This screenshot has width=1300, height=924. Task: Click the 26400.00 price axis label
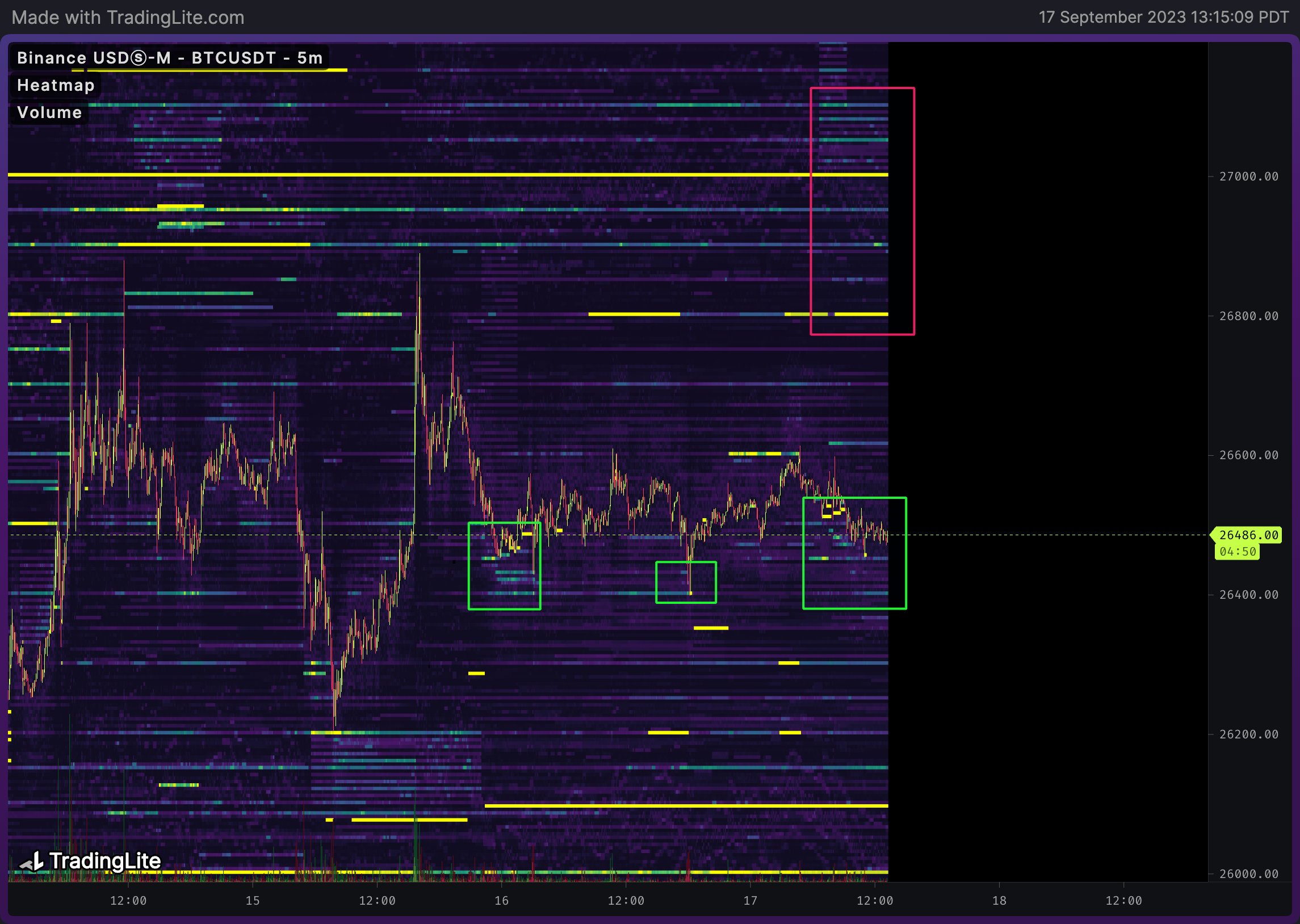click(x=1249, y=595)
